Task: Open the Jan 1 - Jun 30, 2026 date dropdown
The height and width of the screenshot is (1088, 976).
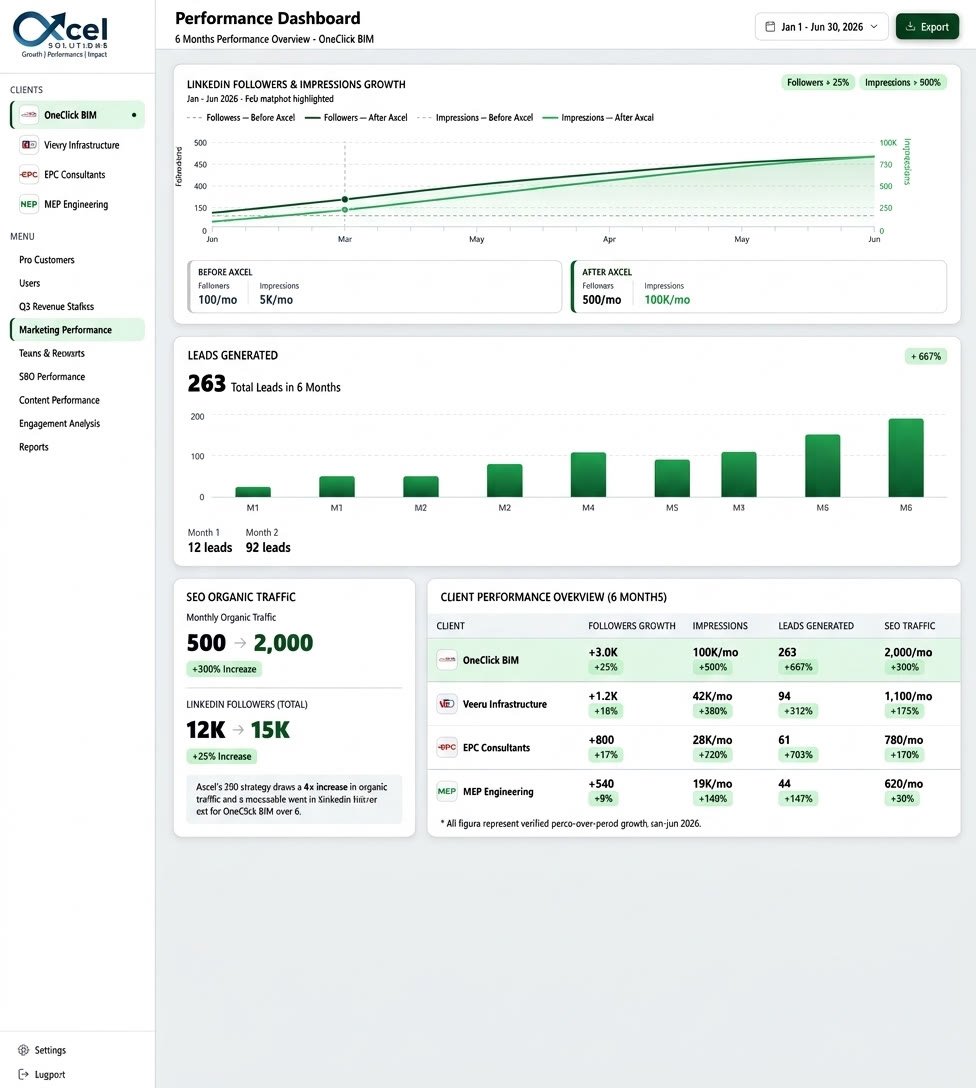Action: click(821, 27)
